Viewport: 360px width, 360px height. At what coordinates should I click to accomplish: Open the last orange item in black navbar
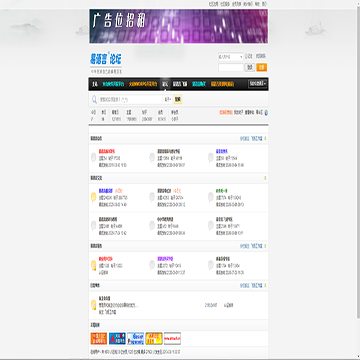(x=222, y=84)
